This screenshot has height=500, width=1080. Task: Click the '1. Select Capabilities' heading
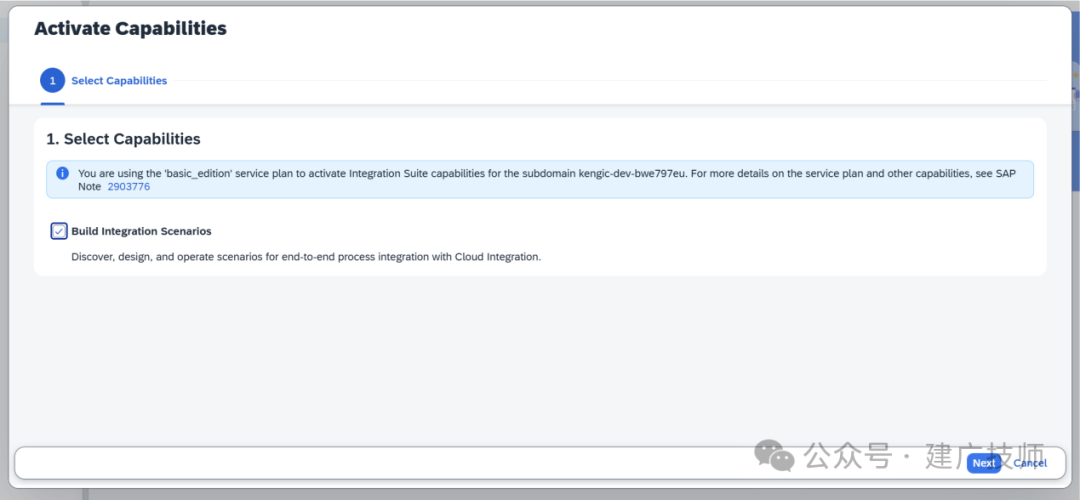(x=123, y=139)
